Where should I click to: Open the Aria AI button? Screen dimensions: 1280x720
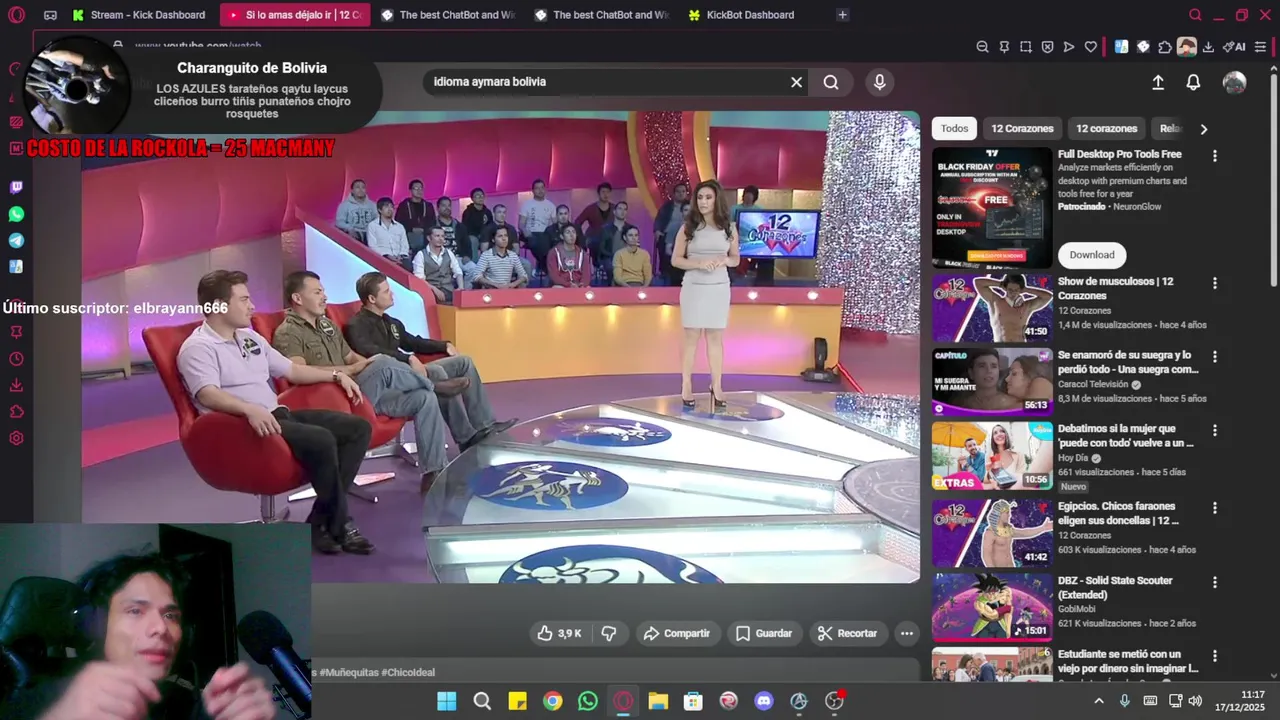[x=1234, y=47]
